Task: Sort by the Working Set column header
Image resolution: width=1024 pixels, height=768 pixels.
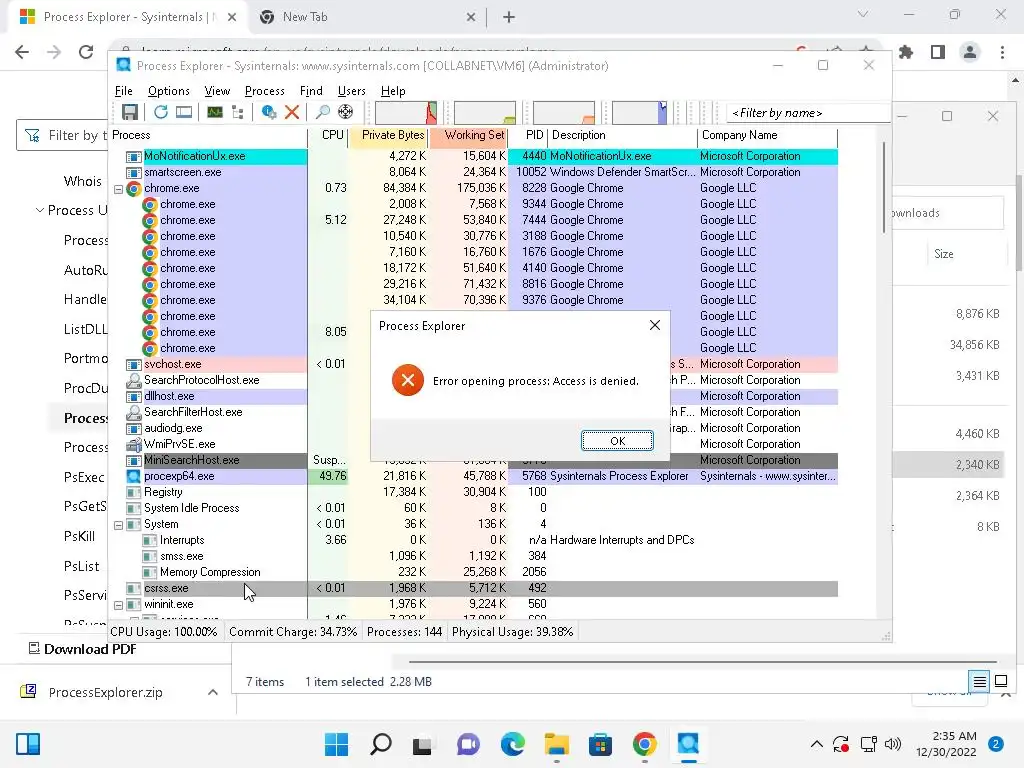Action: tap(468, 135)
